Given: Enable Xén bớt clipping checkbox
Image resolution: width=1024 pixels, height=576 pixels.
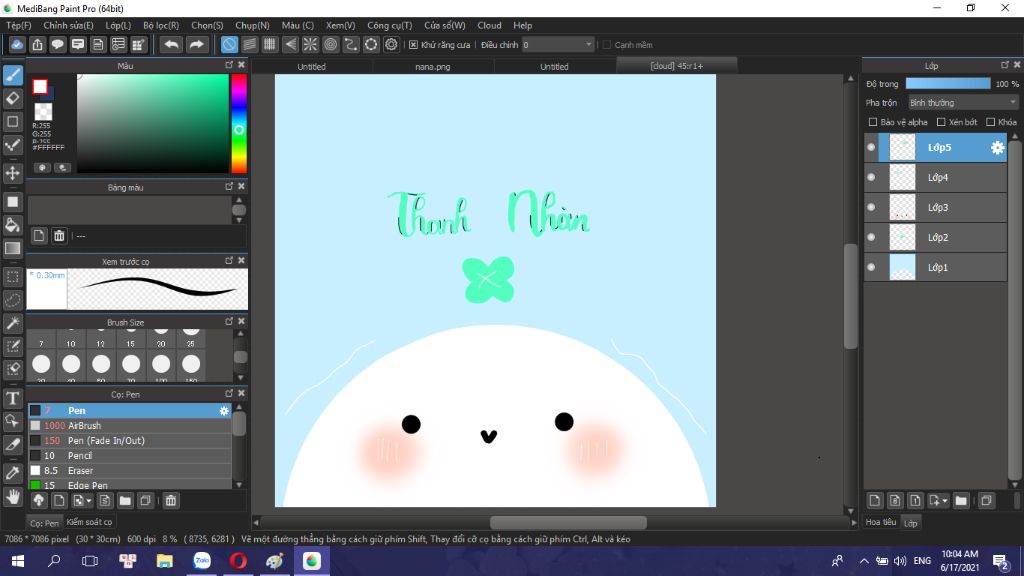Looking at the screenshot, I should click(941, 122).
